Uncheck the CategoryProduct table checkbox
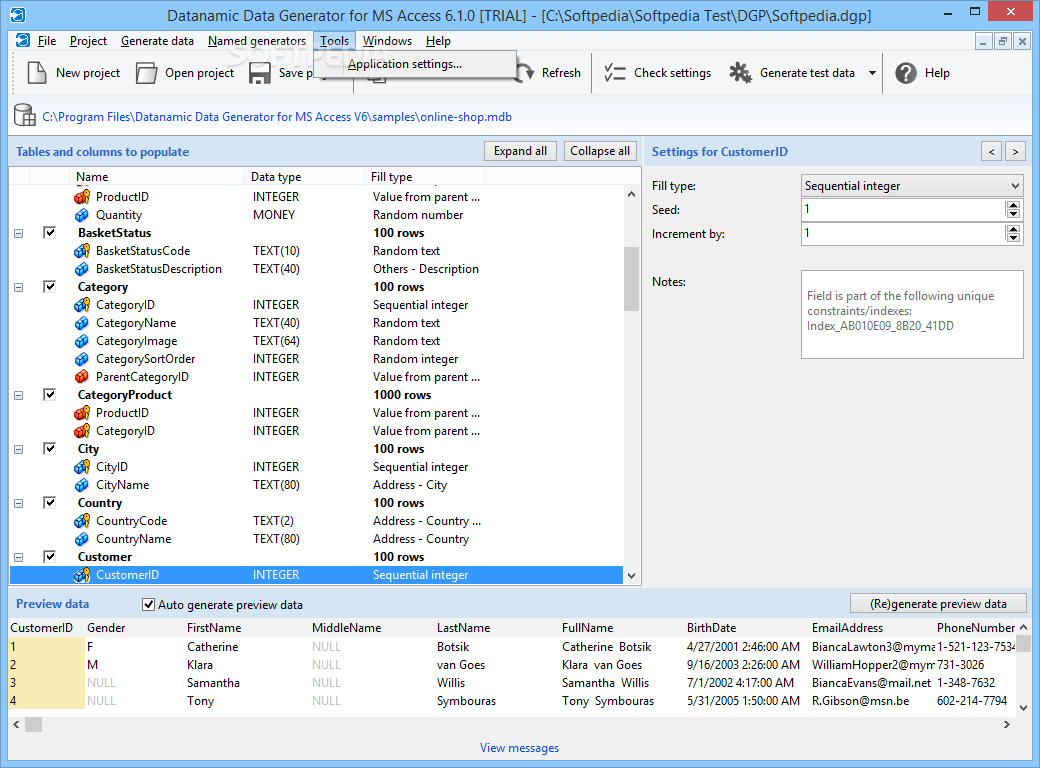Image resolution: width=1040 pixels, height=768 pixels. (x=50, y=395)
